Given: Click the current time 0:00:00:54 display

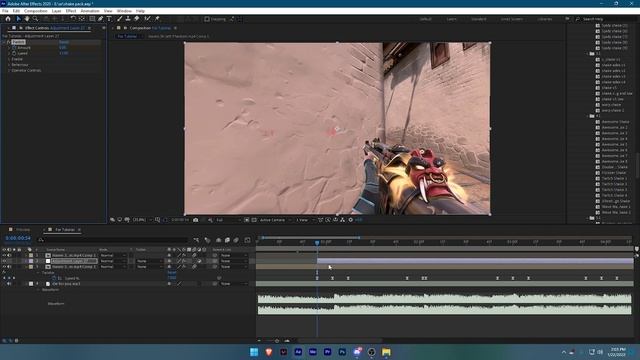Looking at the screenshot, I should [18, 238].
